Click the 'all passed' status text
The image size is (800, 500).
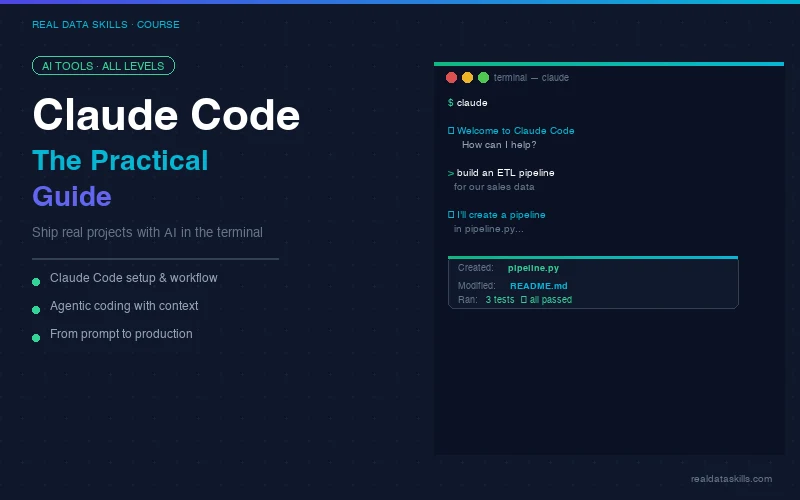click(551, 299)
